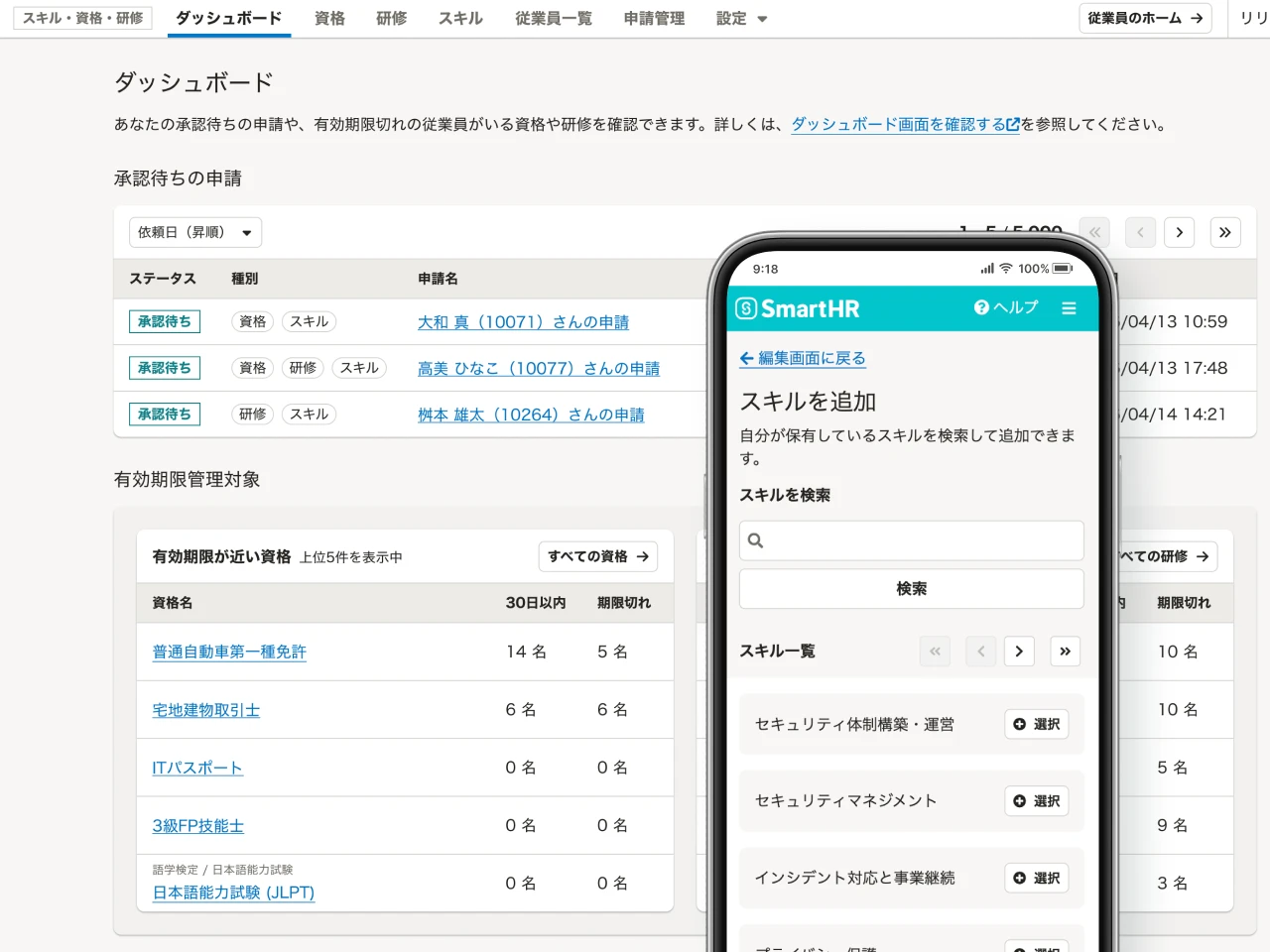Click the すべての資格 button
Viewport: 1270px width, 952px height.
click(x=597, y=556)
